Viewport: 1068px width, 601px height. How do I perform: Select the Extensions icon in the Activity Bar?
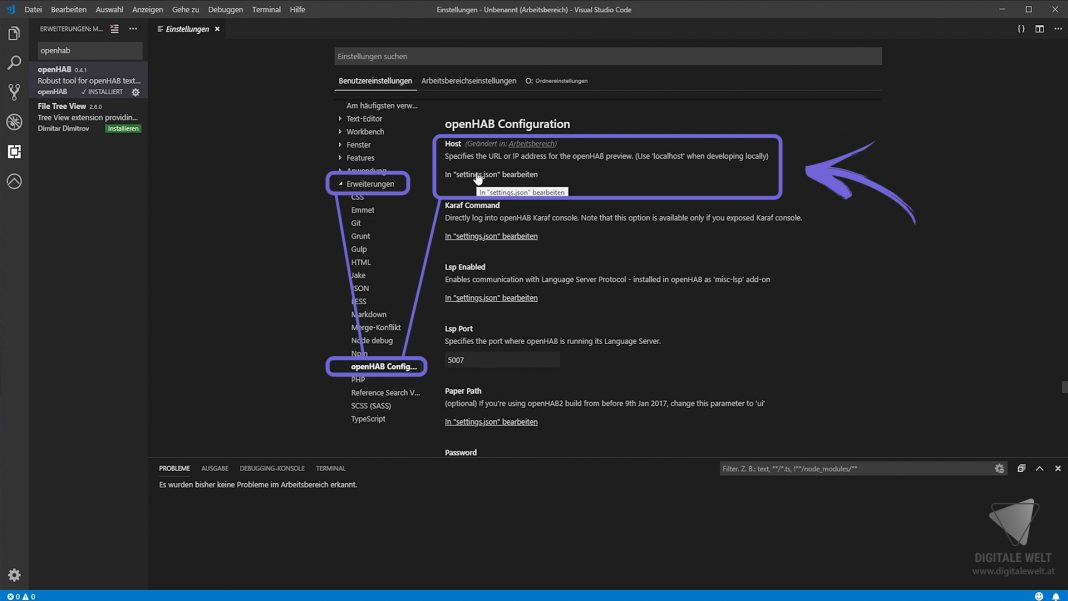tap(13, 152)
